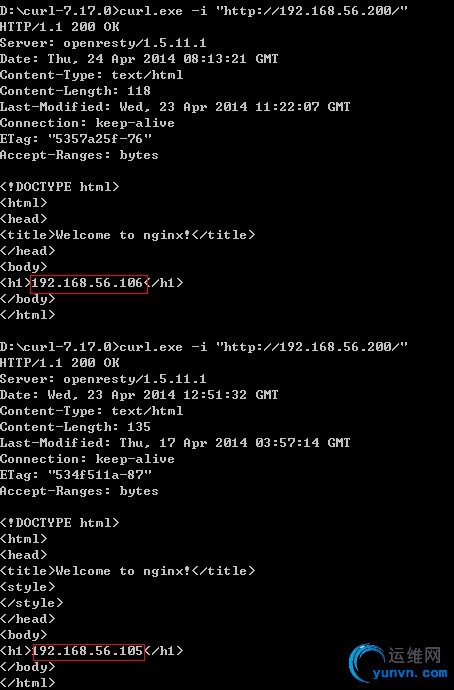Click the highlighted 192.168.56.106 address
Image resolution: width=454 pixels, height=690 pixels.
click(88, 283)
